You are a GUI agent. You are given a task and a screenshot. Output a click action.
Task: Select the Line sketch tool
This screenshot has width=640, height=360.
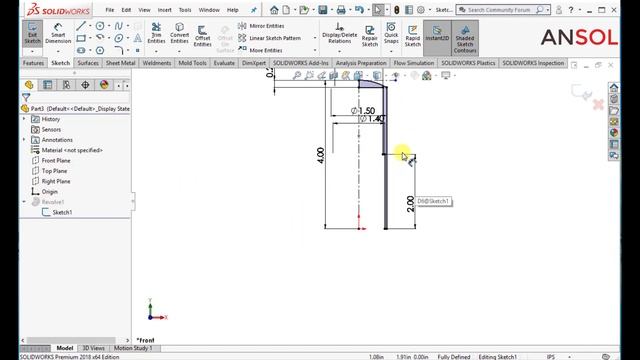pos(81,26)
